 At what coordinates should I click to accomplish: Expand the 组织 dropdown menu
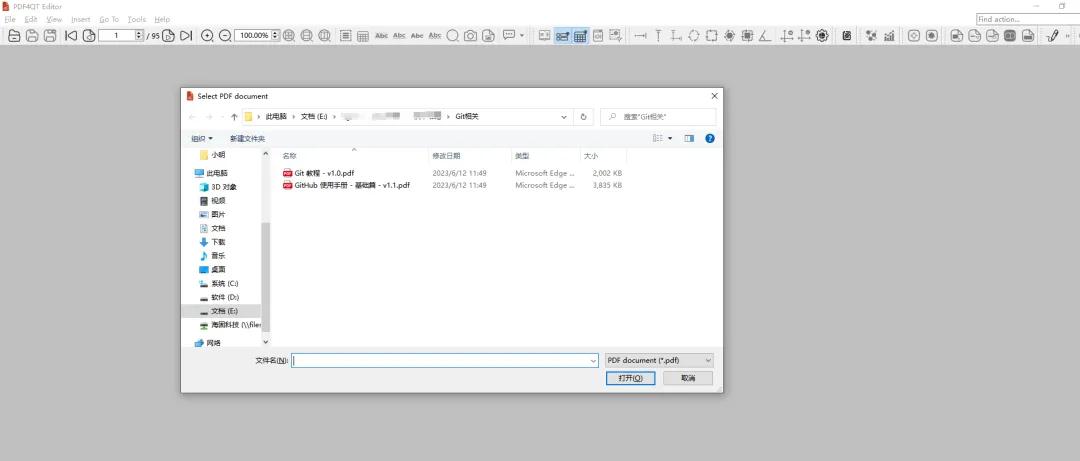tap(202, 138)
